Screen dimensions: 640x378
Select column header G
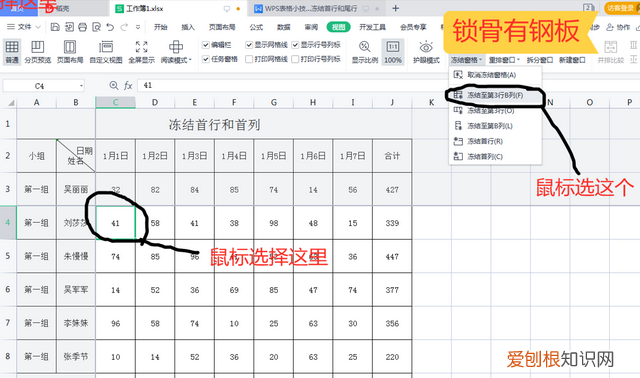(x=273, y=102)
